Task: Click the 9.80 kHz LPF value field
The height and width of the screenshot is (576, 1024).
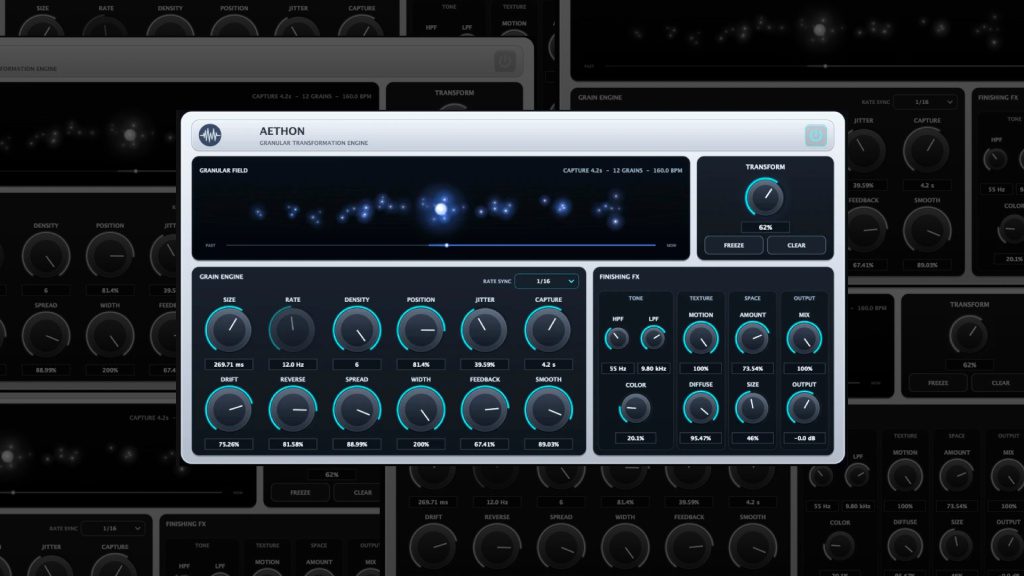Action: 653,368
